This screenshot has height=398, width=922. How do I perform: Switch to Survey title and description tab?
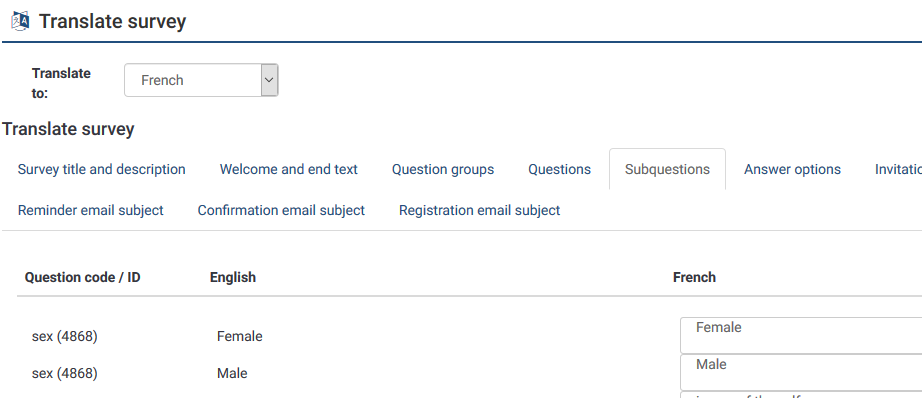101,169
